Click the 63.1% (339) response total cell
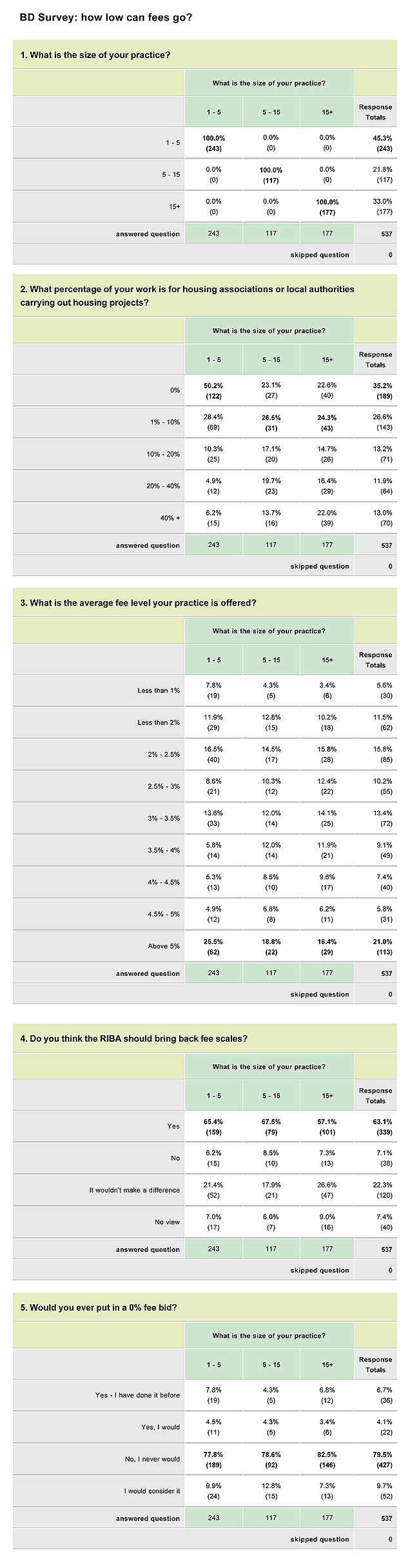The height and width of the screenshot is (1568, 410). click(x=382, y=1127)
